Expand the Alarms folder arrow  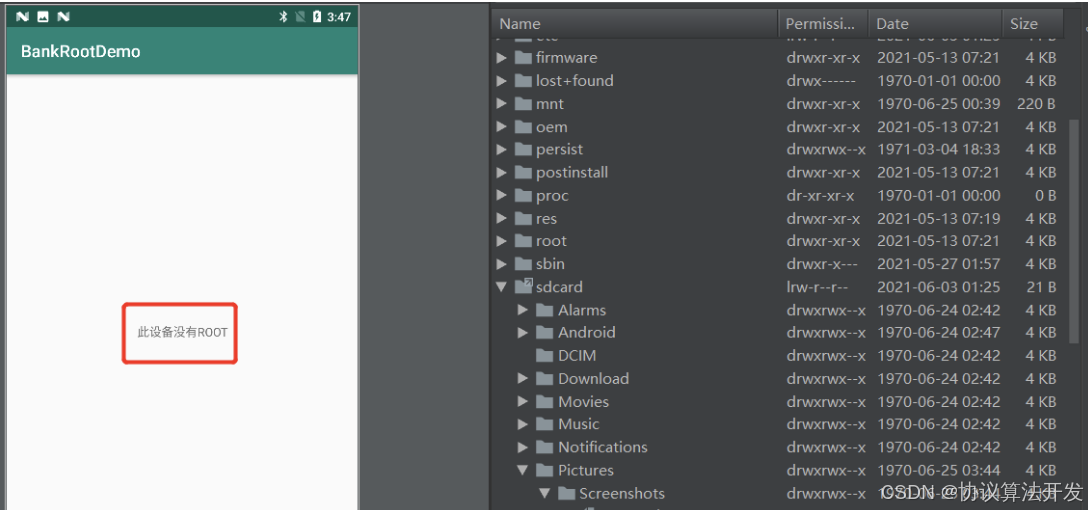click(523, 310)
